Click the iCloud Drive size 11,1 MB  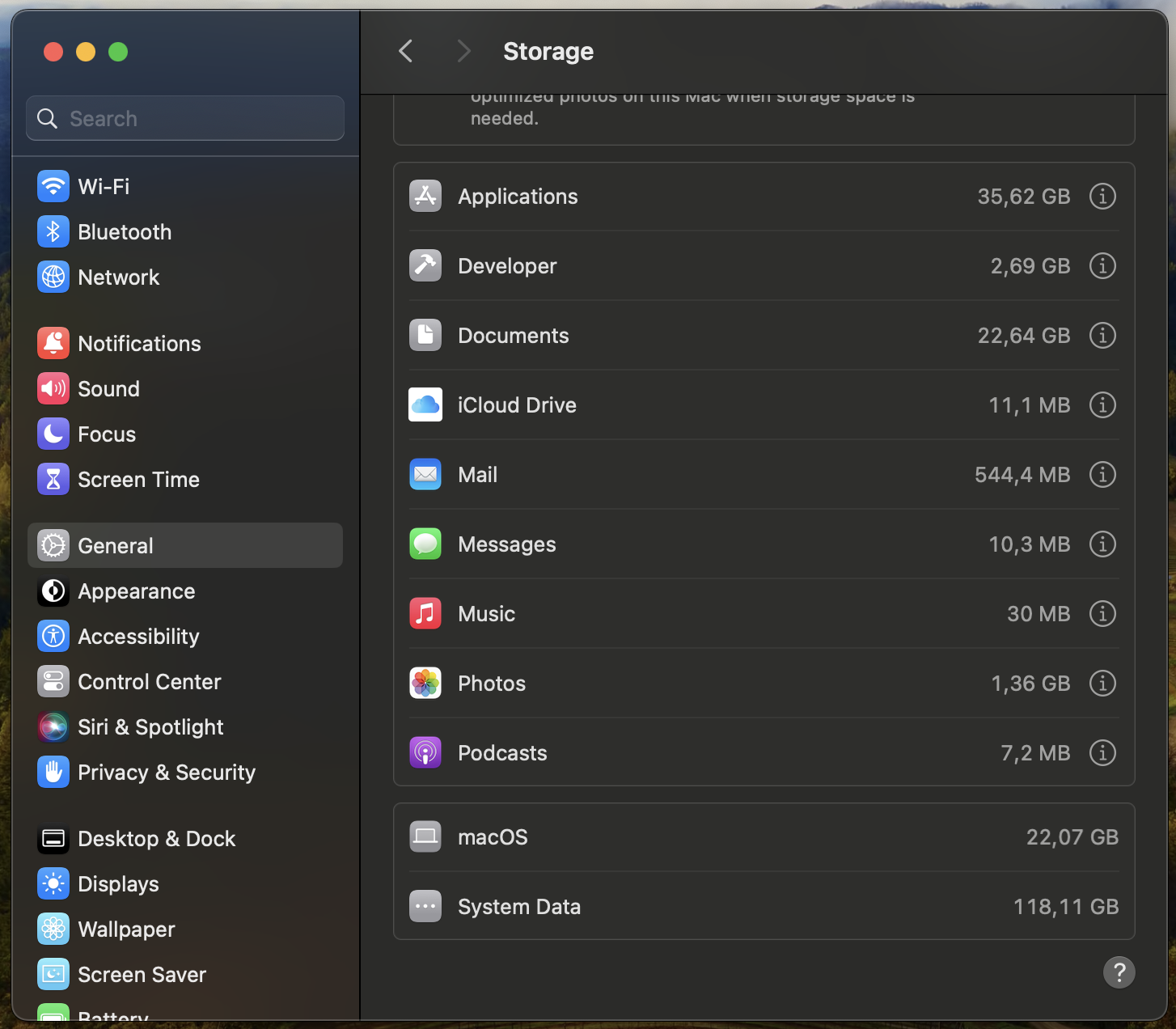(x=1030, y=405)
